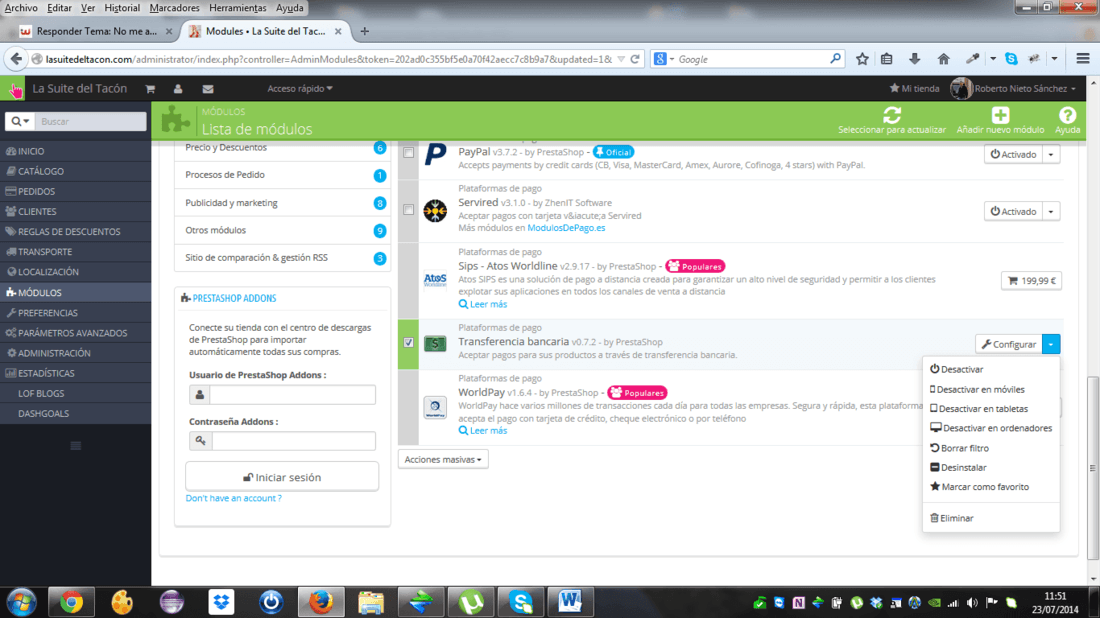
Task: Tick the Servired module checkbox
Action: [x=408, y=210]
